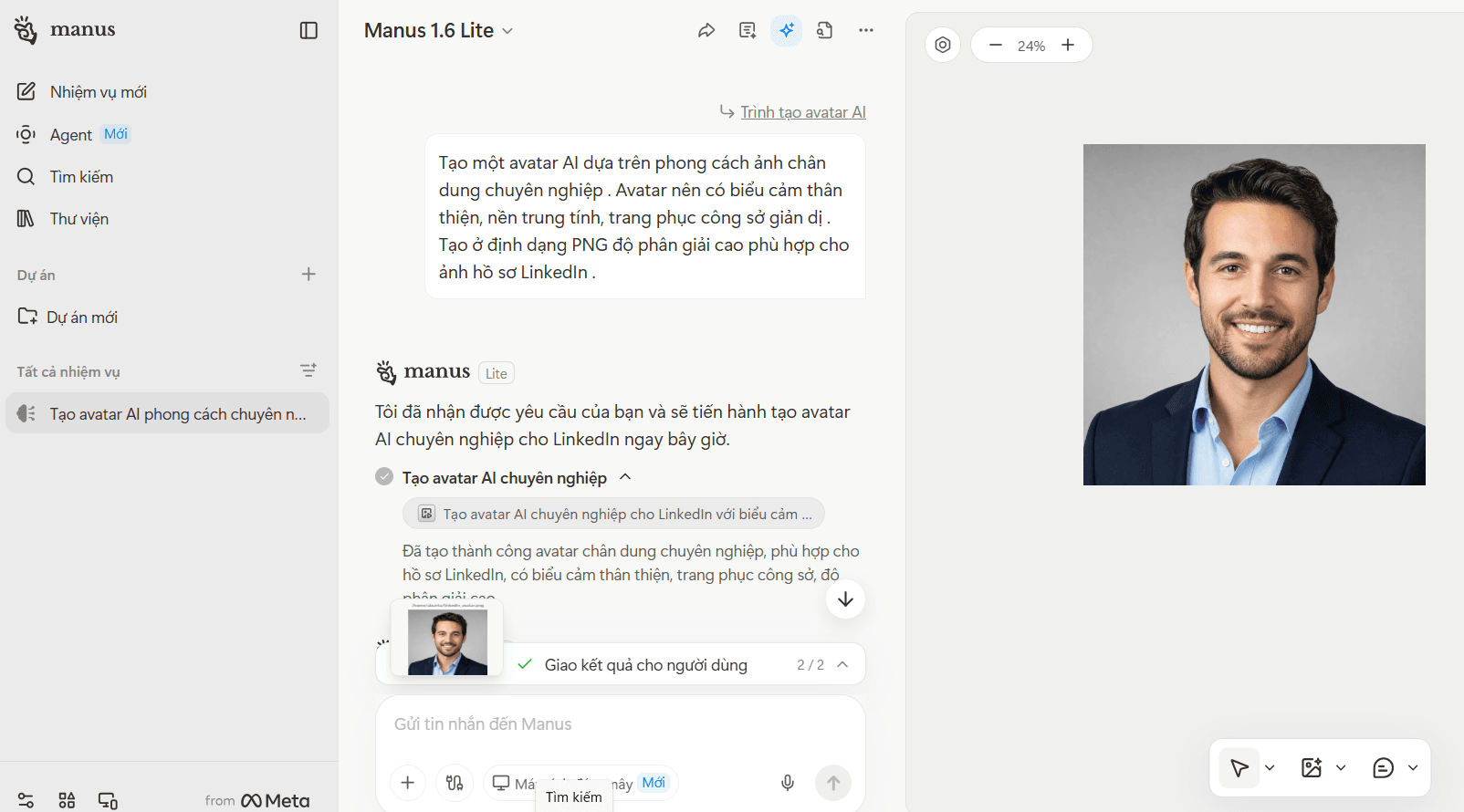Click the completed step check circle

(384, 476)
